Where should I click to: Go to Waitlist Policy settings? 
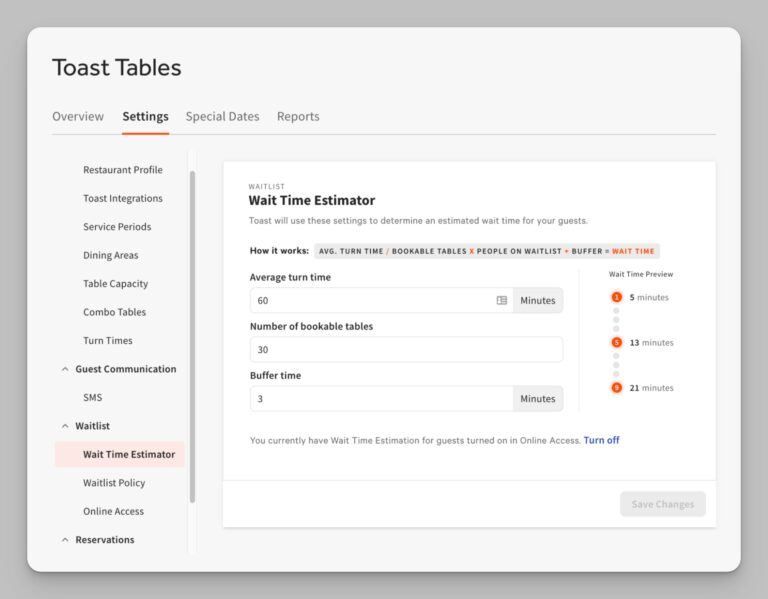click(x=114, y=483)
